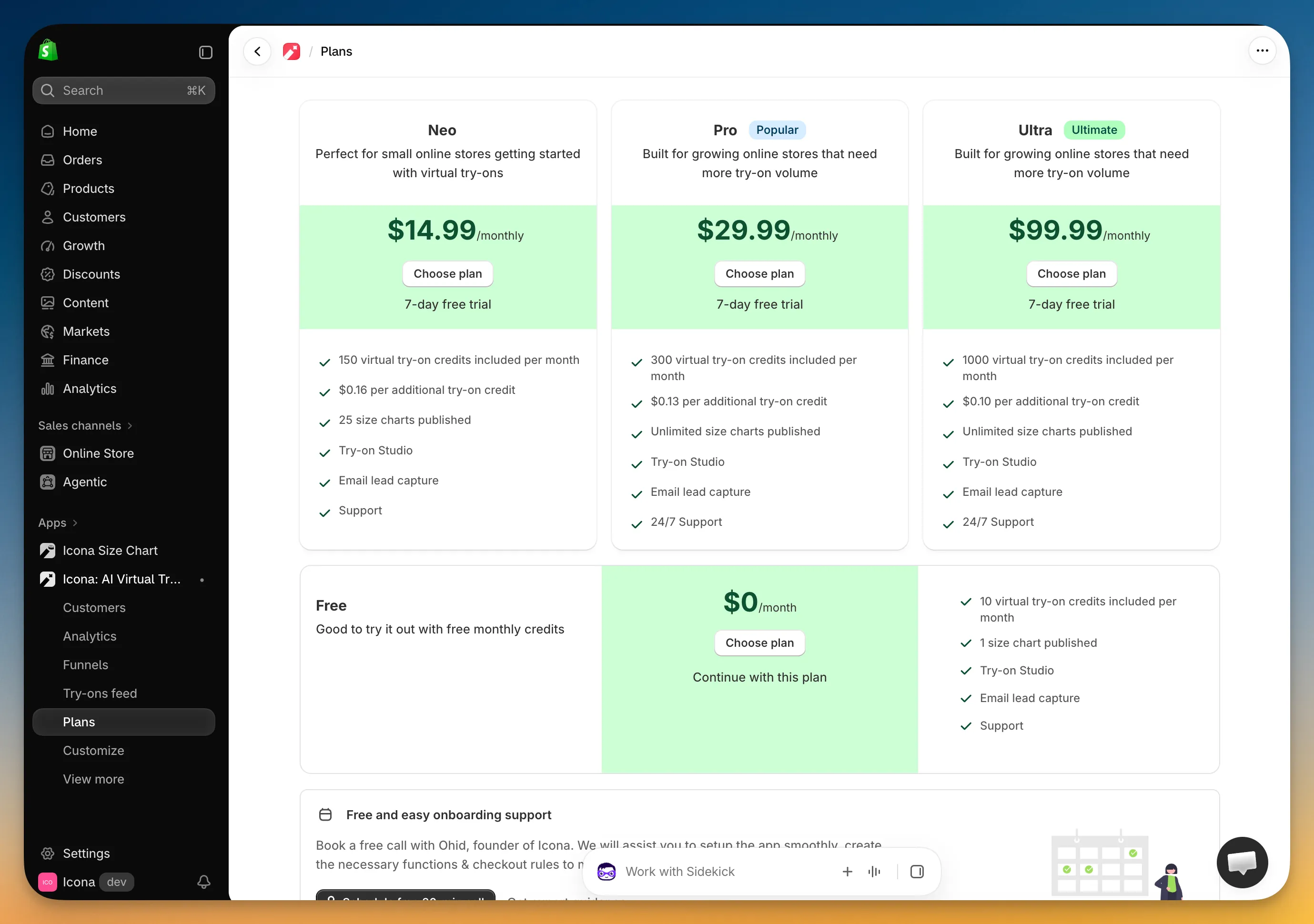Open Finance section

tap(123, 360)
